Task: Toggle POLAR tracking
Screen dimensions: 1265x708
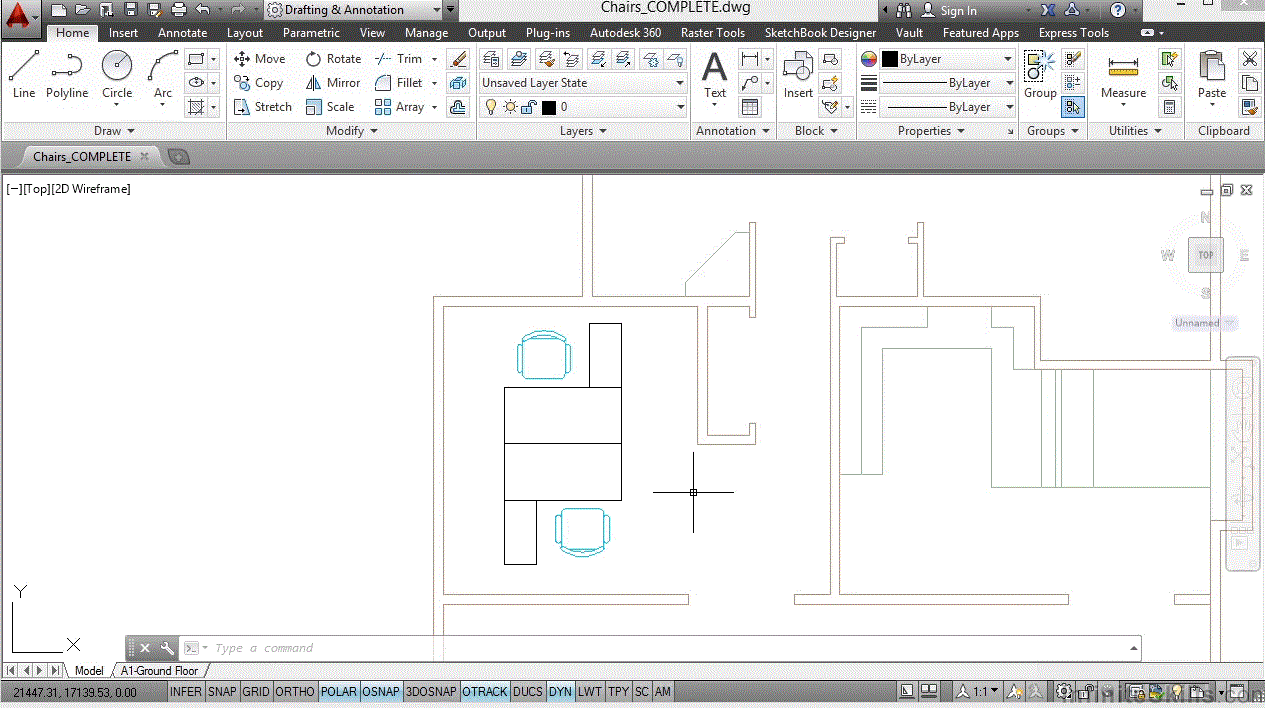Action: pyautogui.click(x=339, y=691)
